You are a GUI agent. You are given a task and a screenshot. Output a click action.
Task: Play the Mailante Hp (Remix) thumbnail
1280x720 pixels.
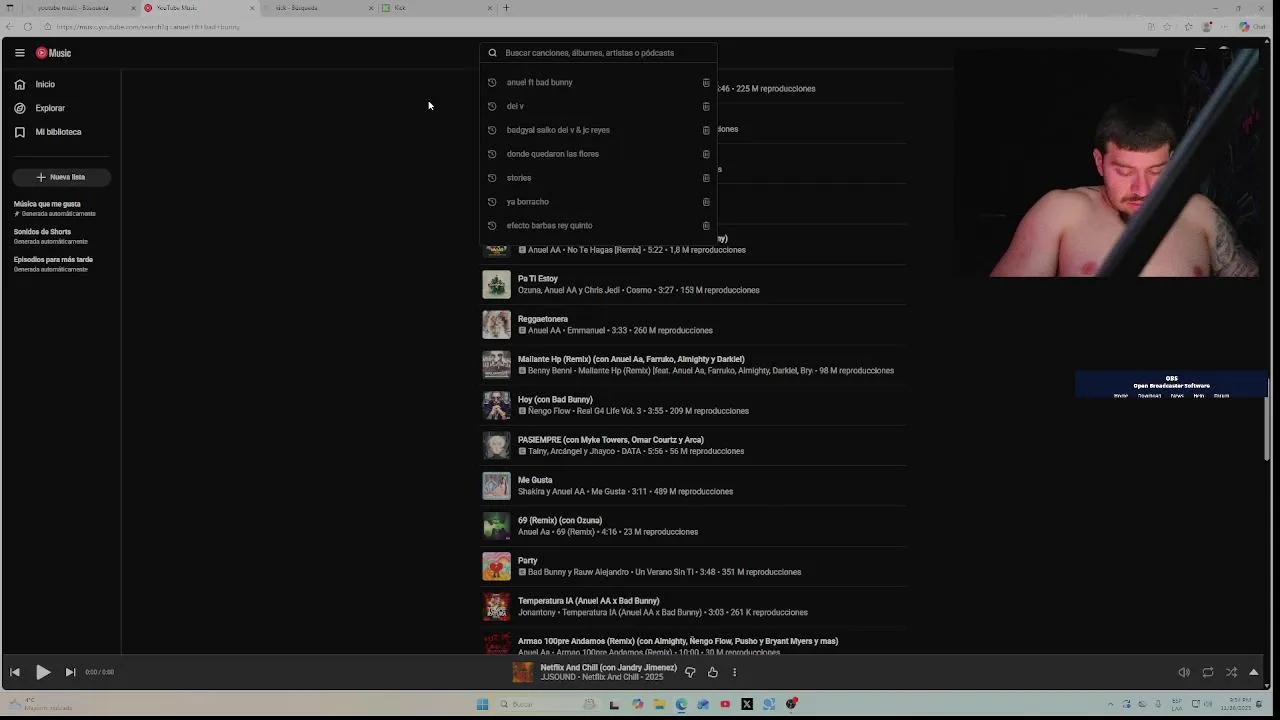click(496, 365)
